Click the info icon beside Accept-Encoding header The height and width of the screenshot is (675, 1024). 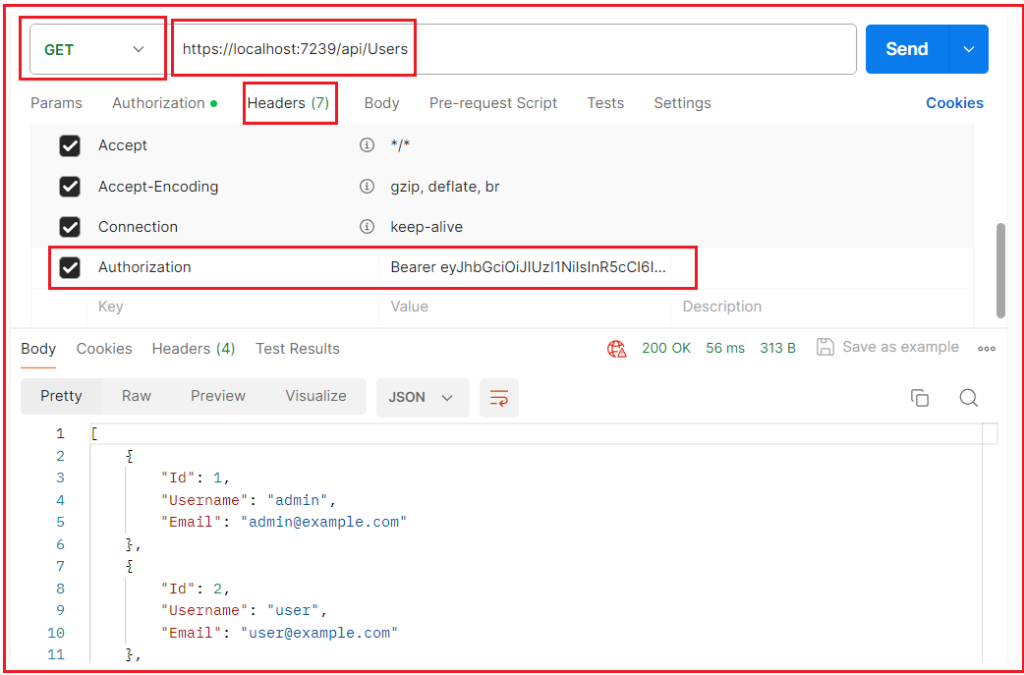[366, 186]
